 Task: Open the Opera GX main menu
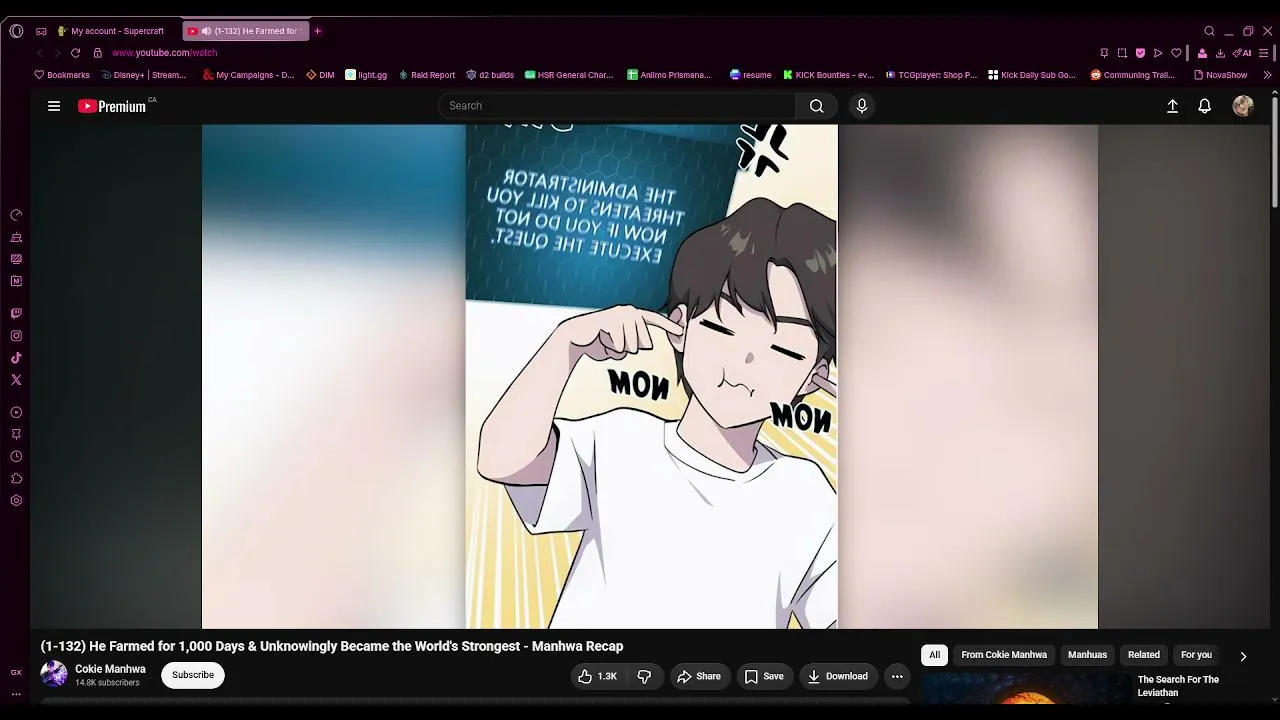pyautogui.click(x=16, y=31)
